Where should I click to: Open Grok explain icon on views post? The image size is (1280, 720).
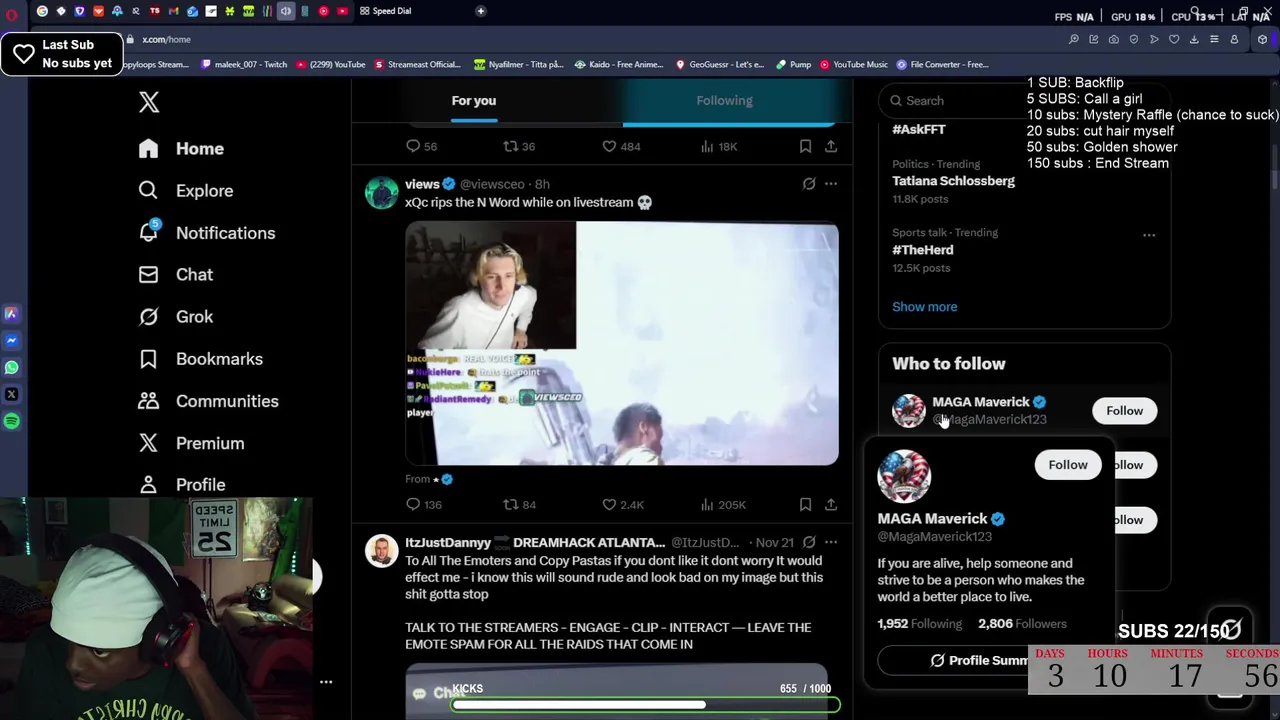pos(809,184)
